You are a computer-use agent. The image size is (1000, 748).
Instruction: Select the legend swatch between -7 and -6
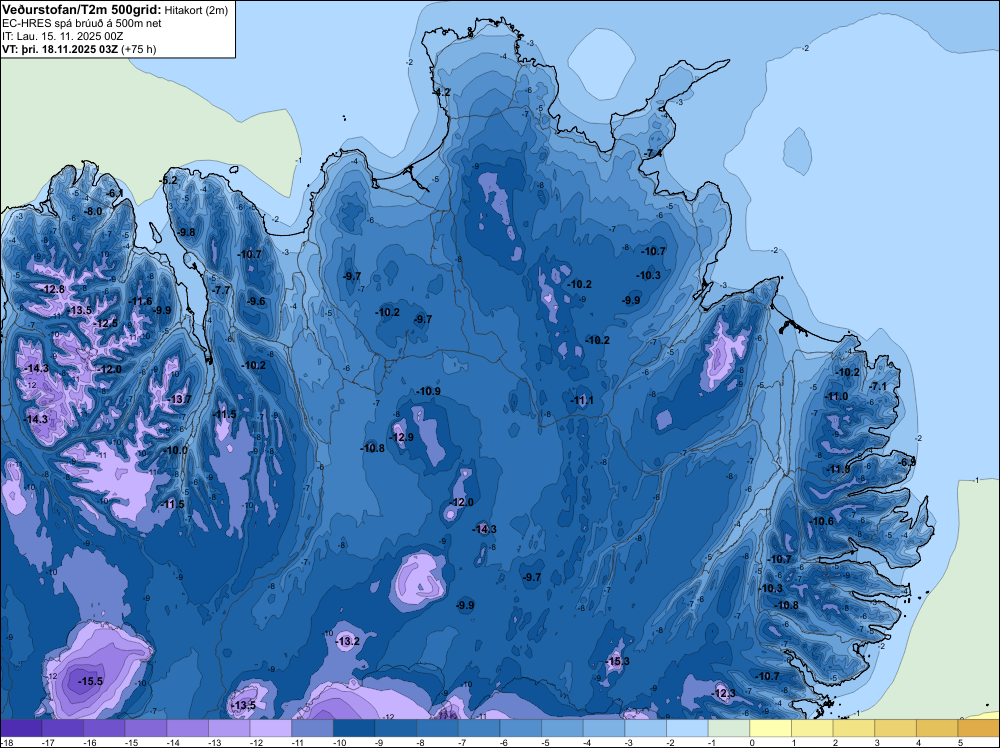coord(479,728)
